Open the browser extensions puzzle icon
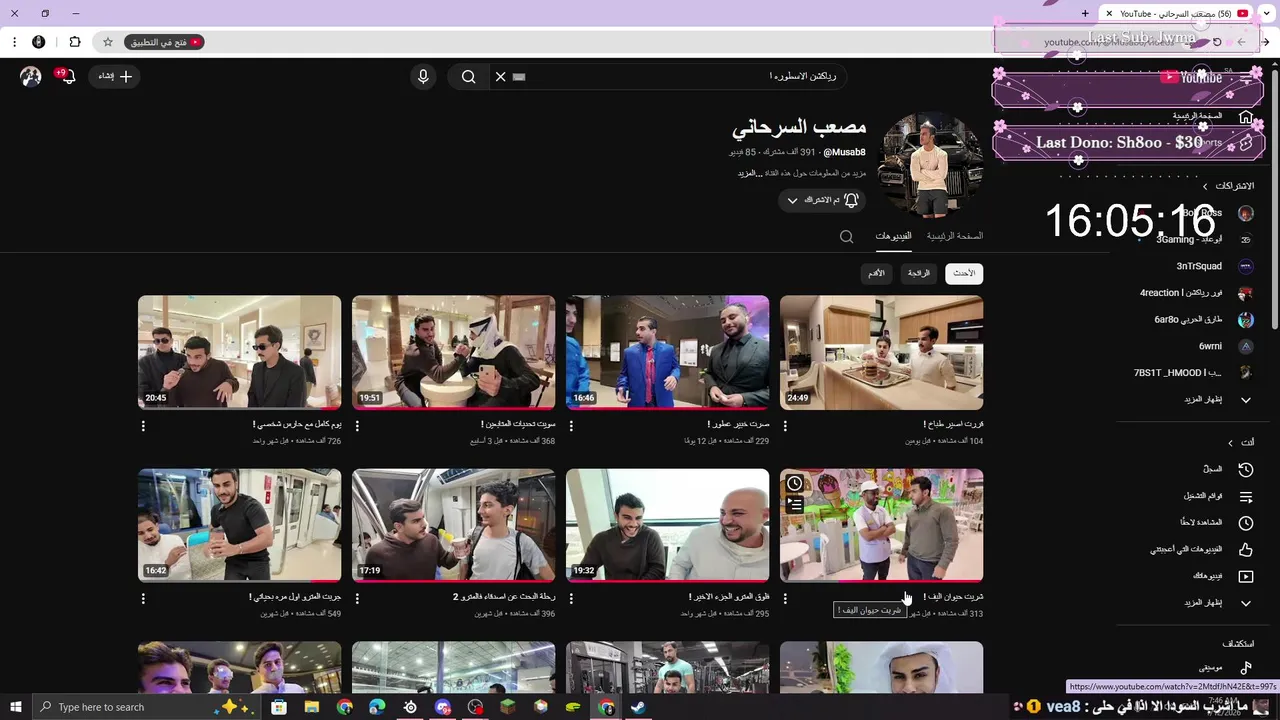The height and width of the screenshot is (720, 1280). pos(75,42)
